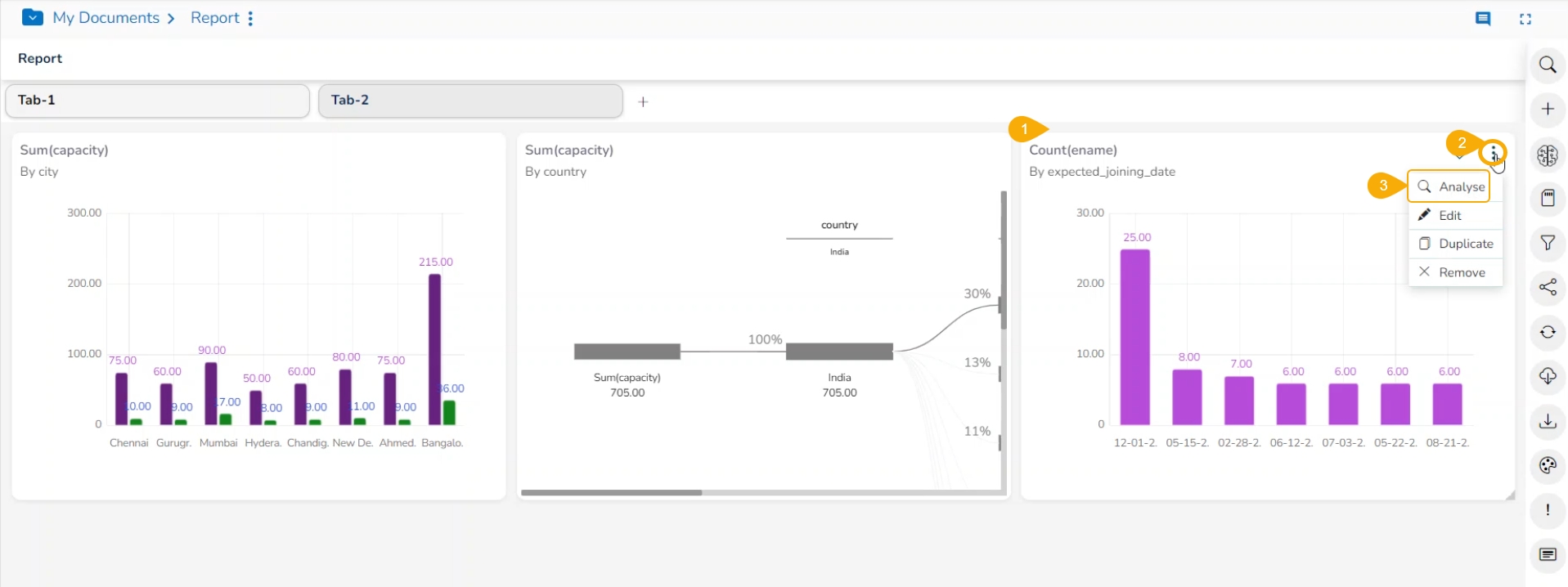Open the My Documents folder dropdown

(33, 17)
